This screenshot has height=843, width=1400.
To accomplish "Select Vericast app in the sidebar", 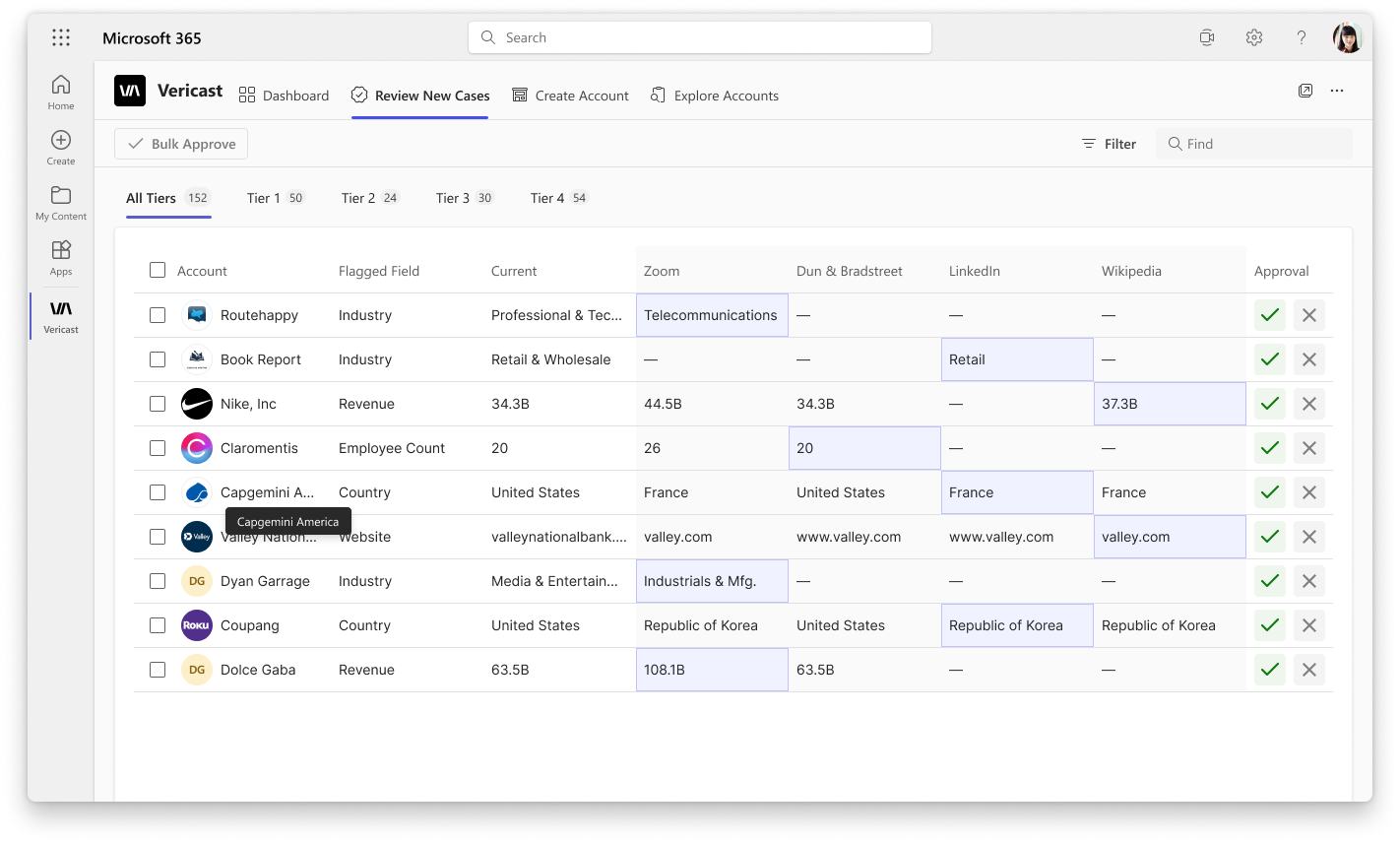I will point(61,316).
